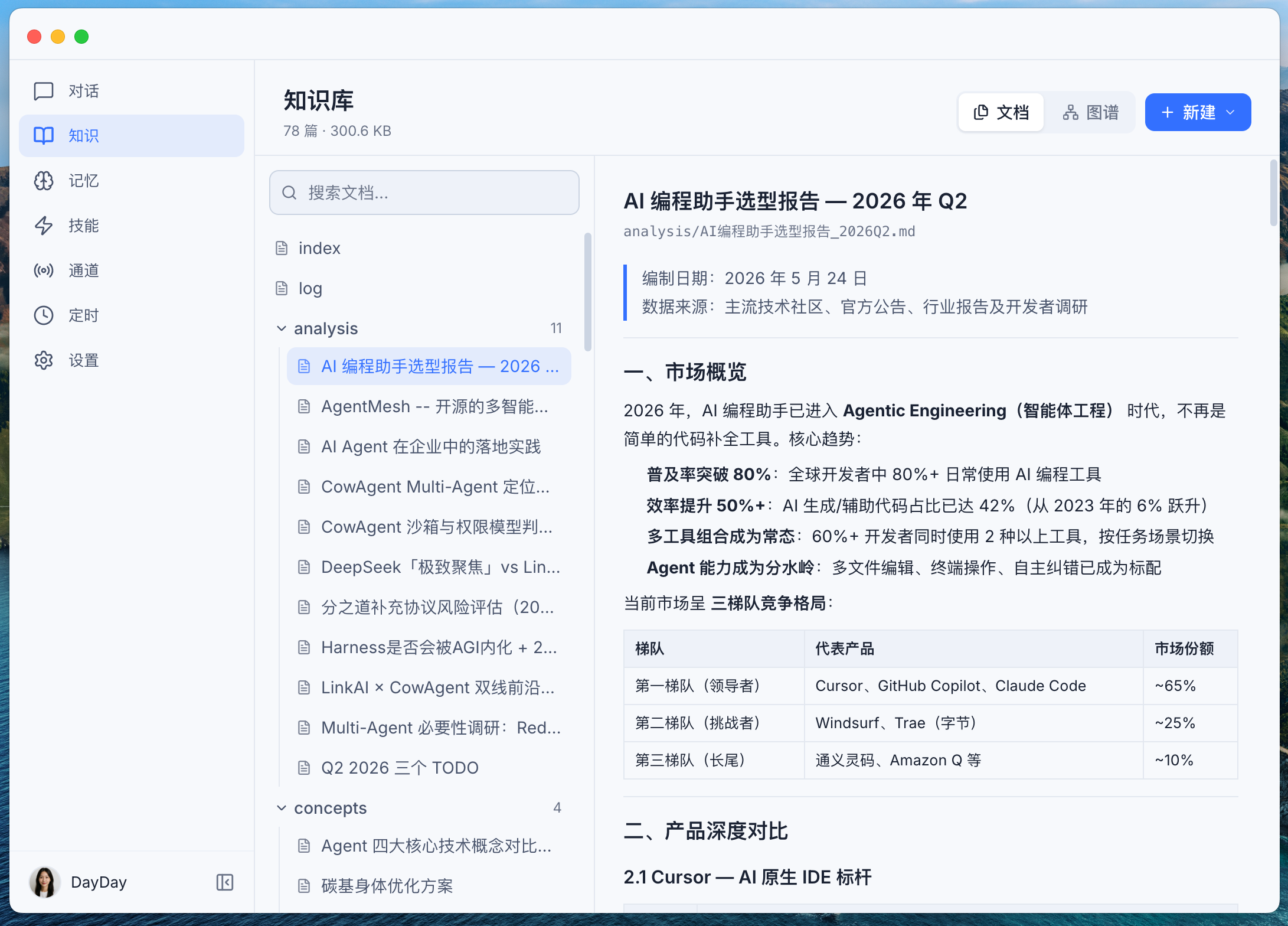Viewport: 1288px width, 926px height.
Task: Click the chat bubble icon beside 对话
Action: pyautogui.click(x=44, y=91)
